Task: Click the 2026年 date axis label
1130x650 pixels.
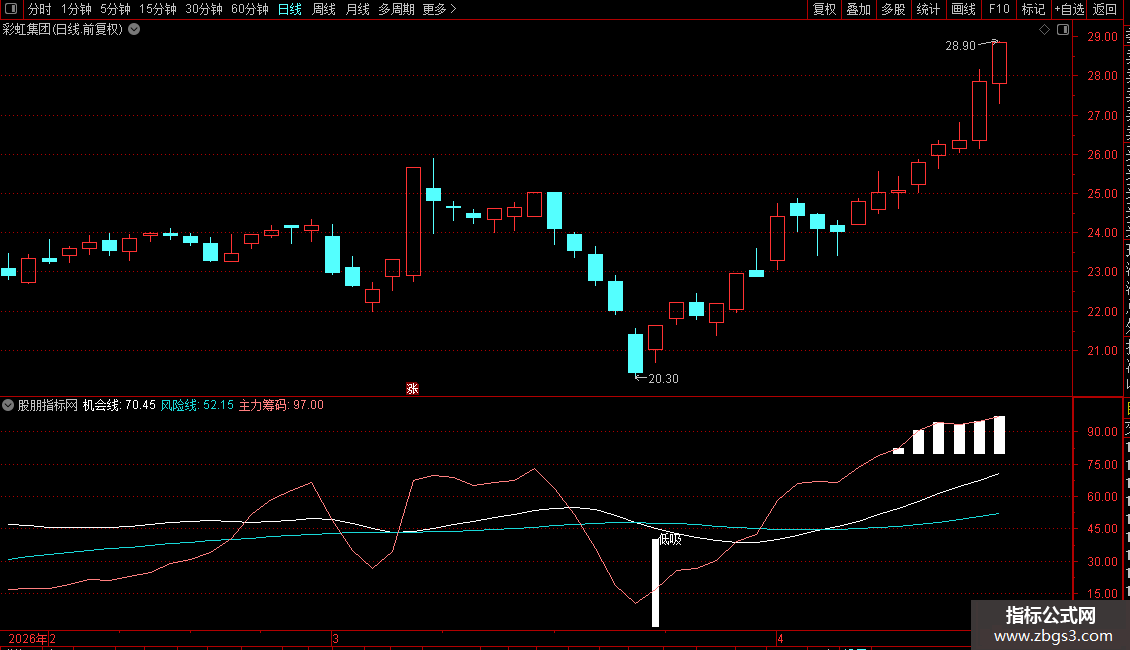Action: tap(28, 638)
